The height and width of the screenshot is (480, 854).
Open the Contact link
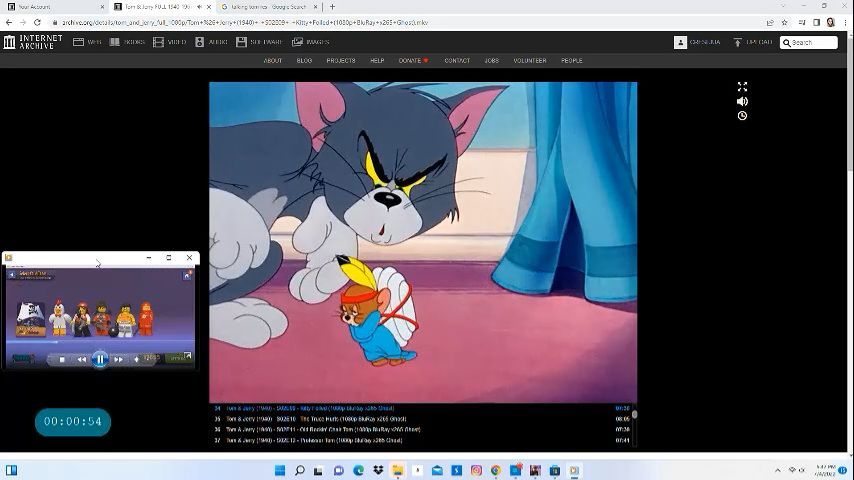tap(457, 60)
